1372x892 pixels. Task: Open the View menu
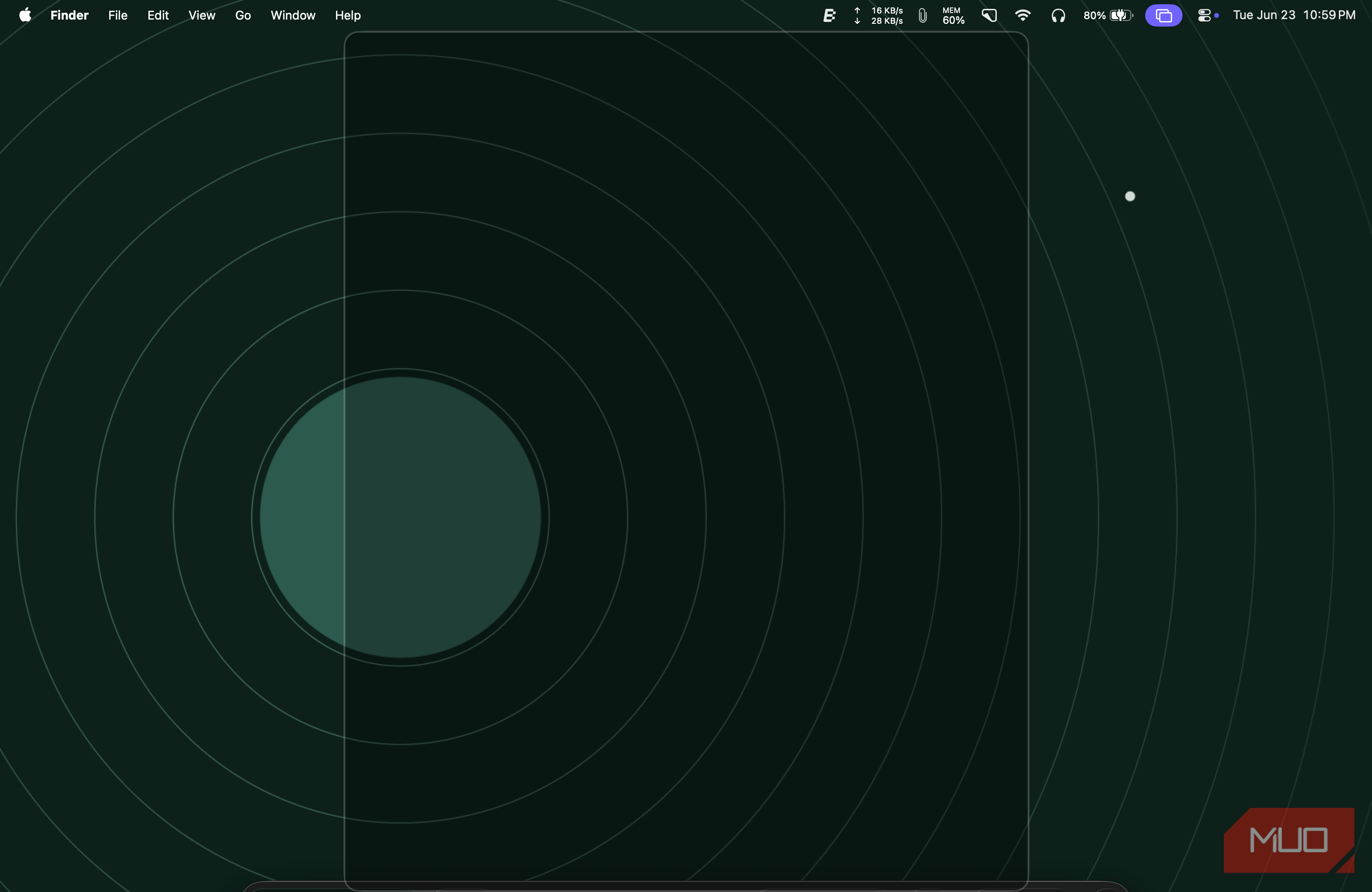point(202,15)
